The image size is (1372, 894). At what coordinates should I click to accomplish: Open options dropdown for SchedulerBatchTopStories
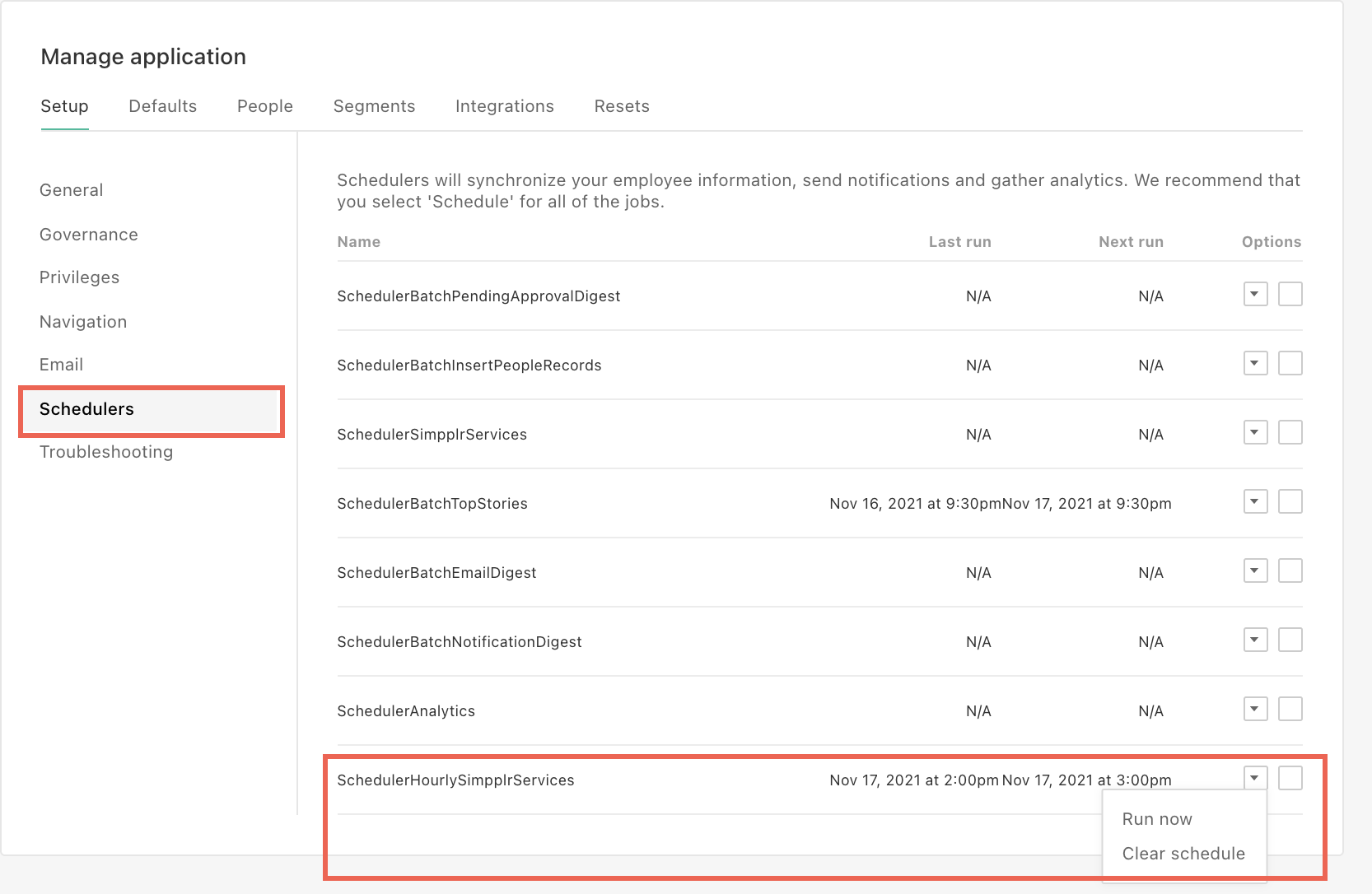coord(1255,501)
